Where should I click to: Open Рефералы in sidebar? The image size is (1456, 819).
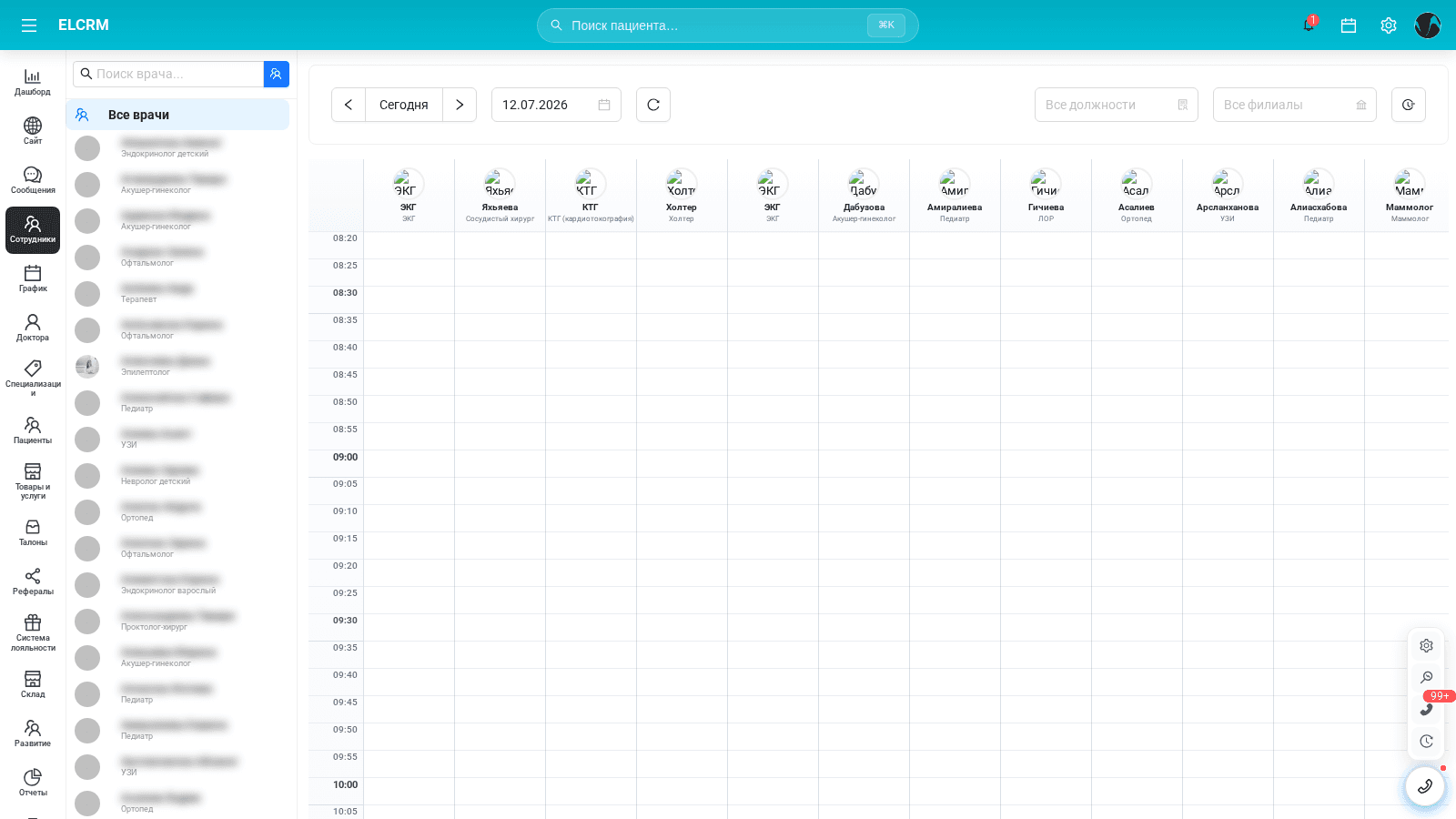[x=33, y=581]
